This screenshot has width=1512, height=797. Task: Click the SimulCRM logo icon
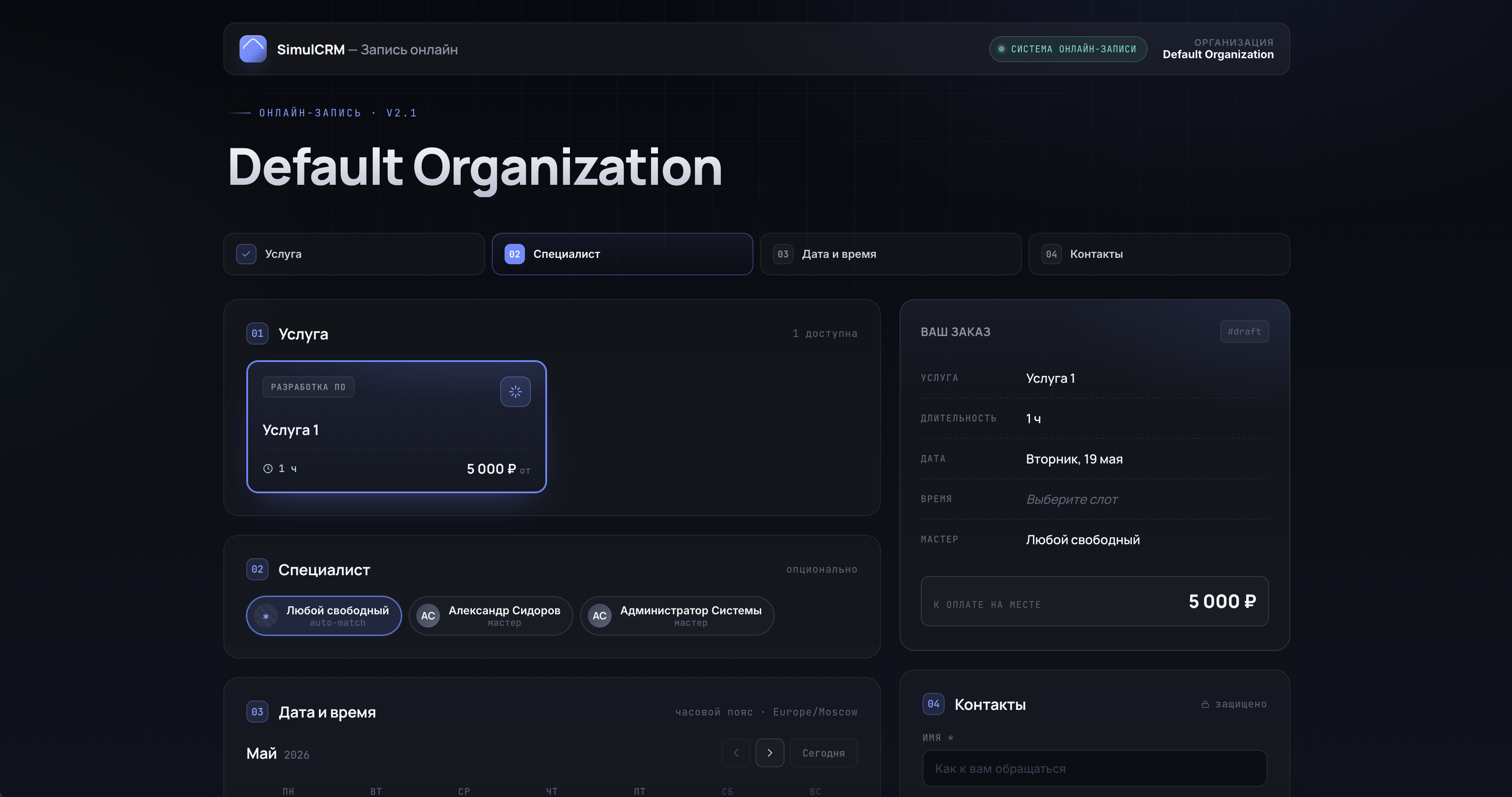pos(253,49)
